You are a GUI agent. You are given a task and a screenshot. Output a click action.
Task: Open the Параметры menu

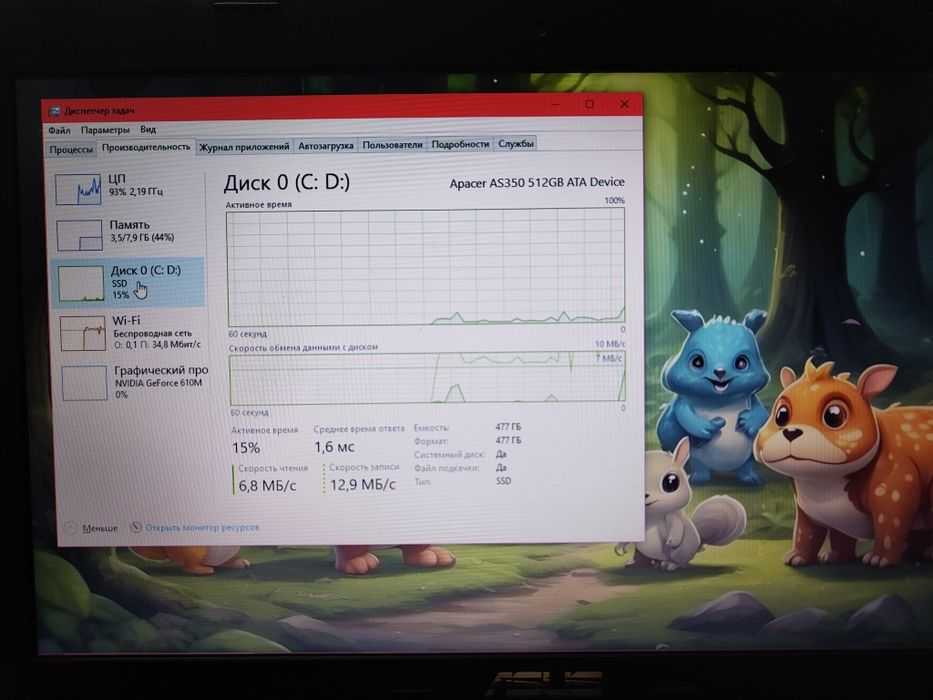[105, 130]
